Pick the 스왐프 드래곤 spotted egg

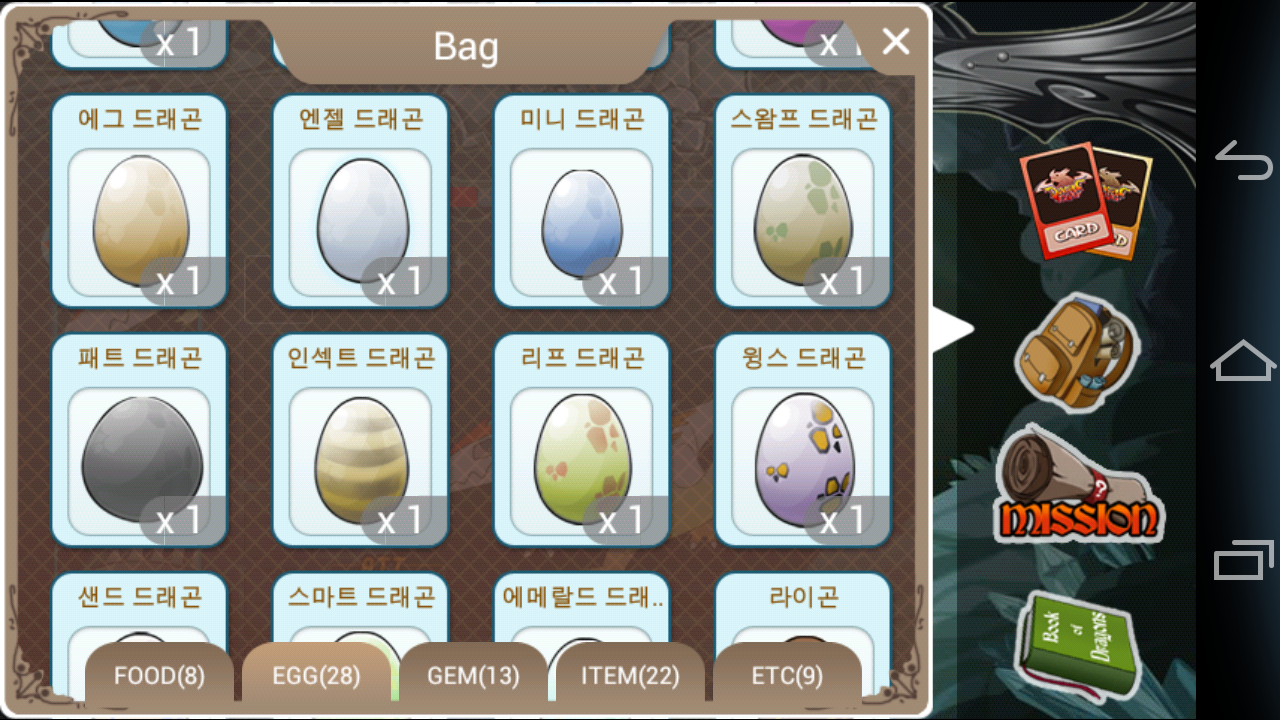tap(803, 201)
